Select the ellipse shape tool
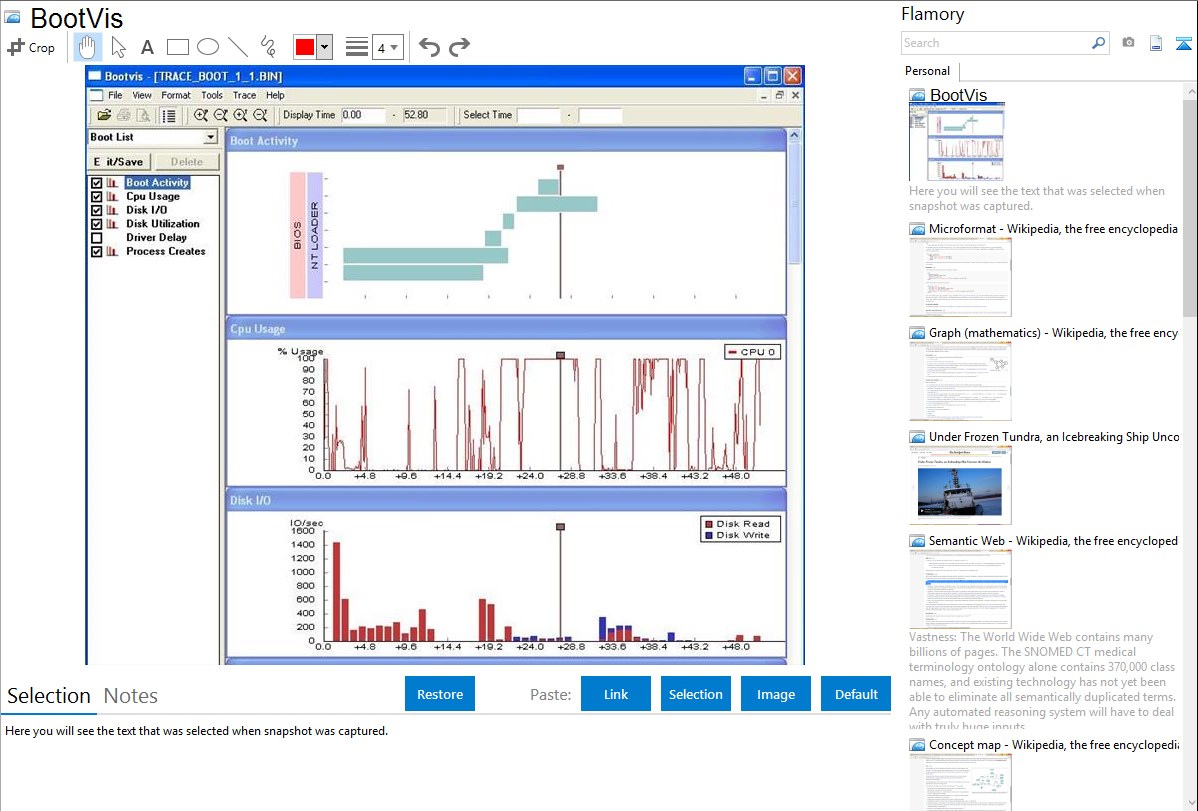Screen dimensions: 1198x811 point(208,47)
